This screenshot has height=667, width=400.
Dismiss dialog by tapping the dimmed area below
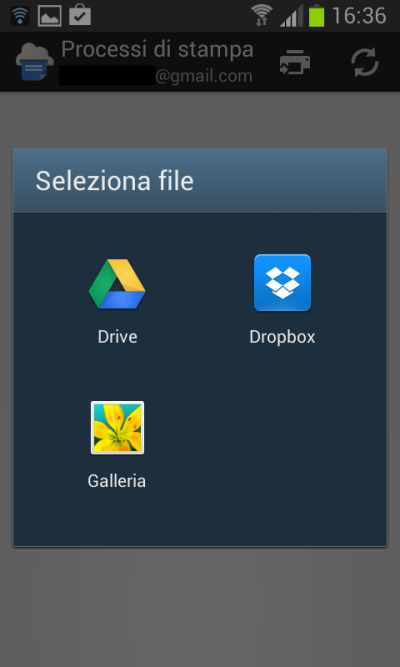coord(200,606)
